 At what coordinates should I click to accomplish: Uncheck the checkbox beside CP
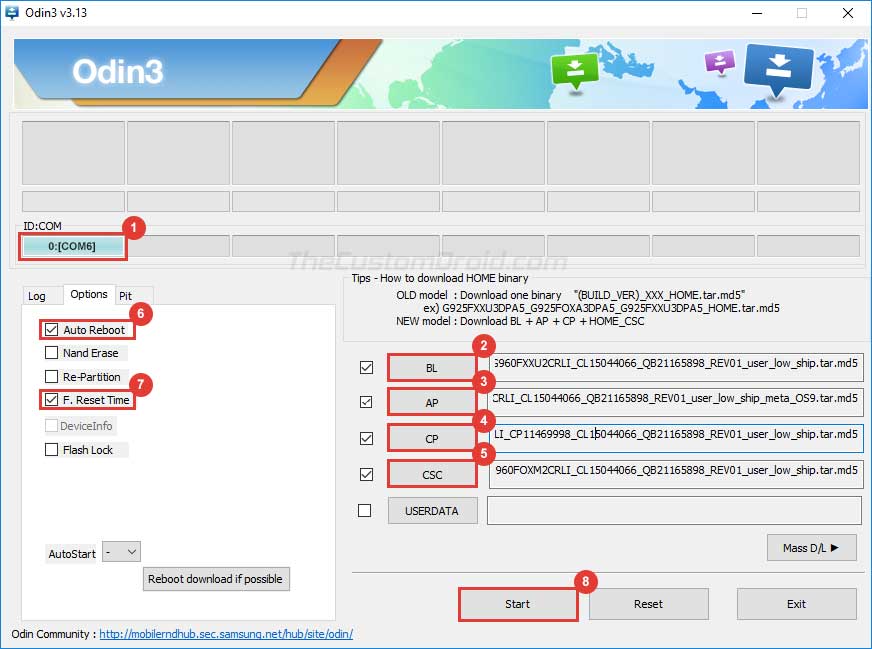[366, 439]
